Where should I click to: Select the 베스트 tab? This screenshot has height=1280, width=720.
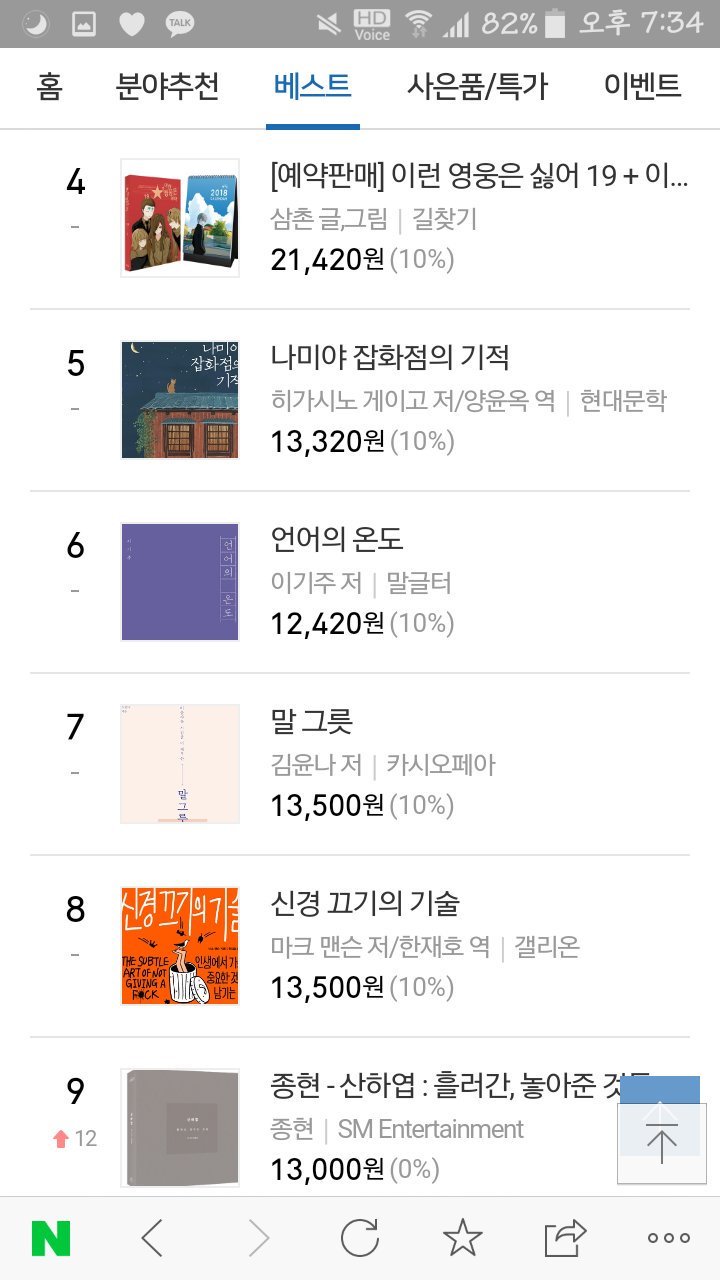coord(312,86)
